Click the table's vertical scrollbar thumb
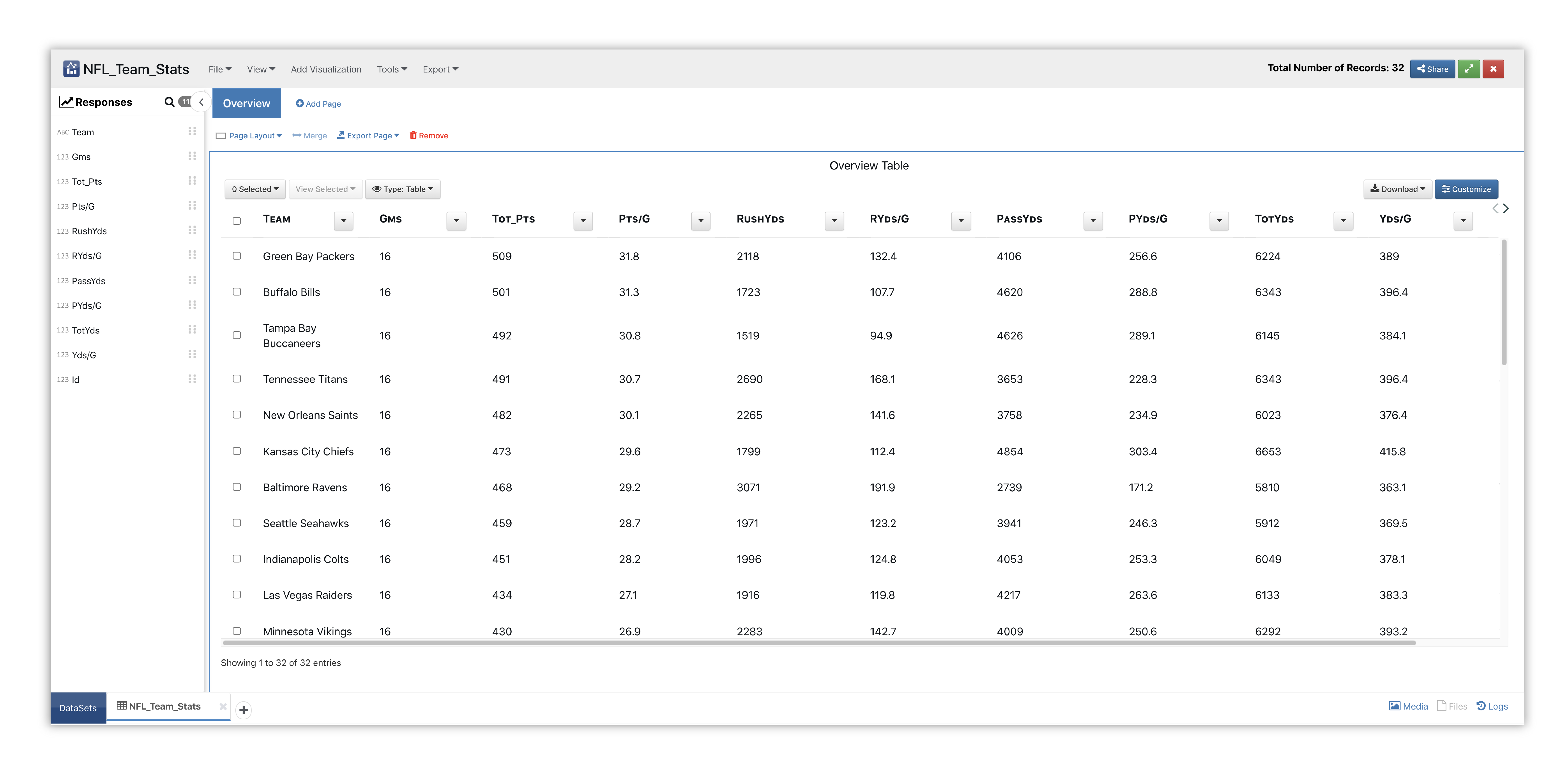 coord(1504,302)
